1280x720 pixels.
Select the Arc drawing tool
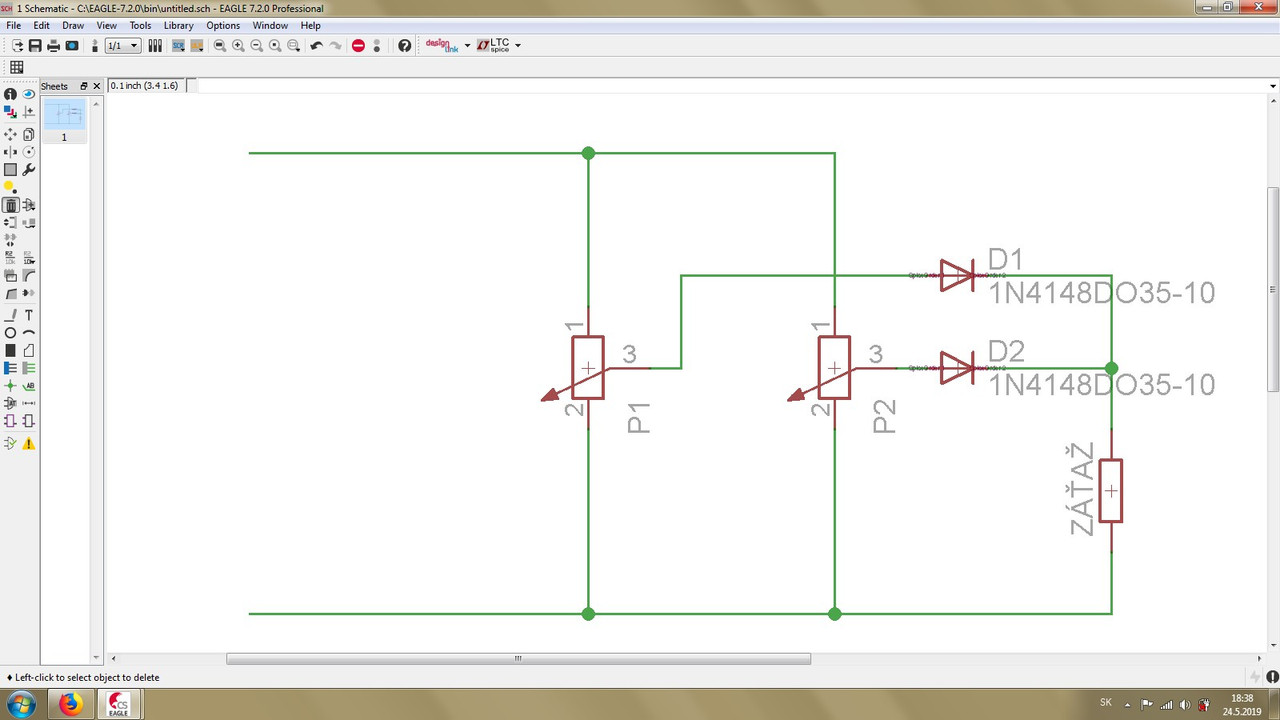click(x=29, y=333)
